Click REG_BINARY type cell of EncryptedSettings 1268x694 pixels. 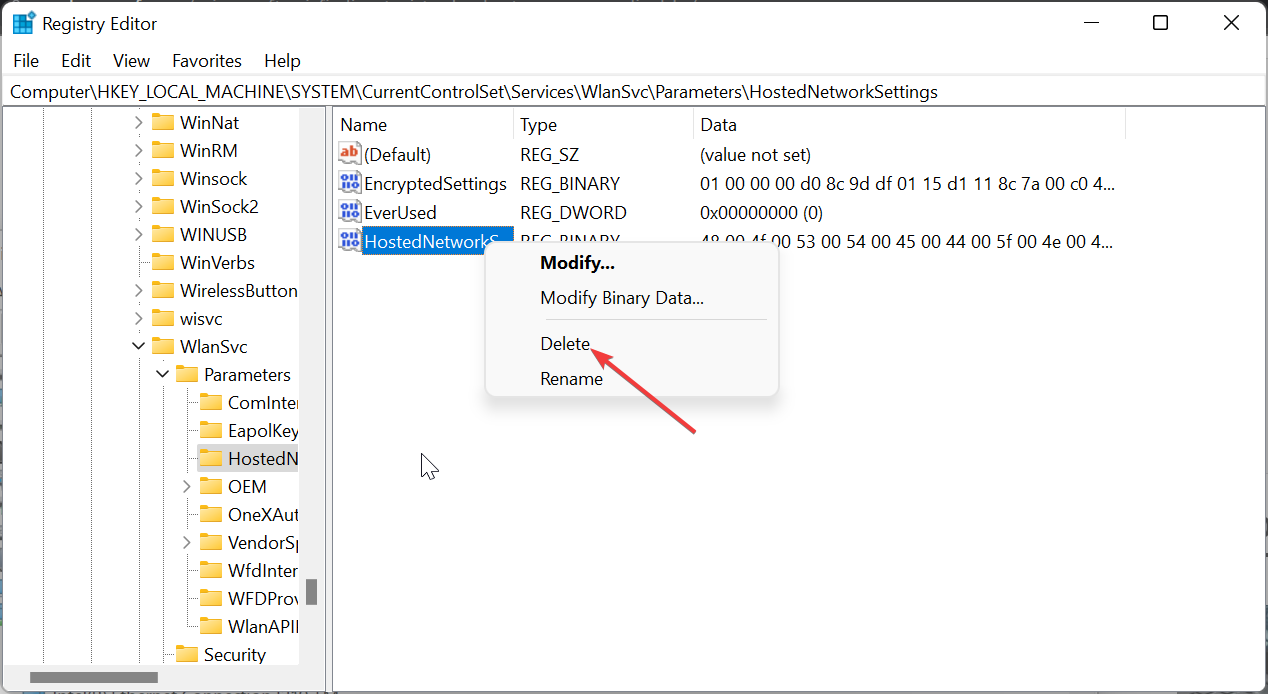(x=570, y=183)
